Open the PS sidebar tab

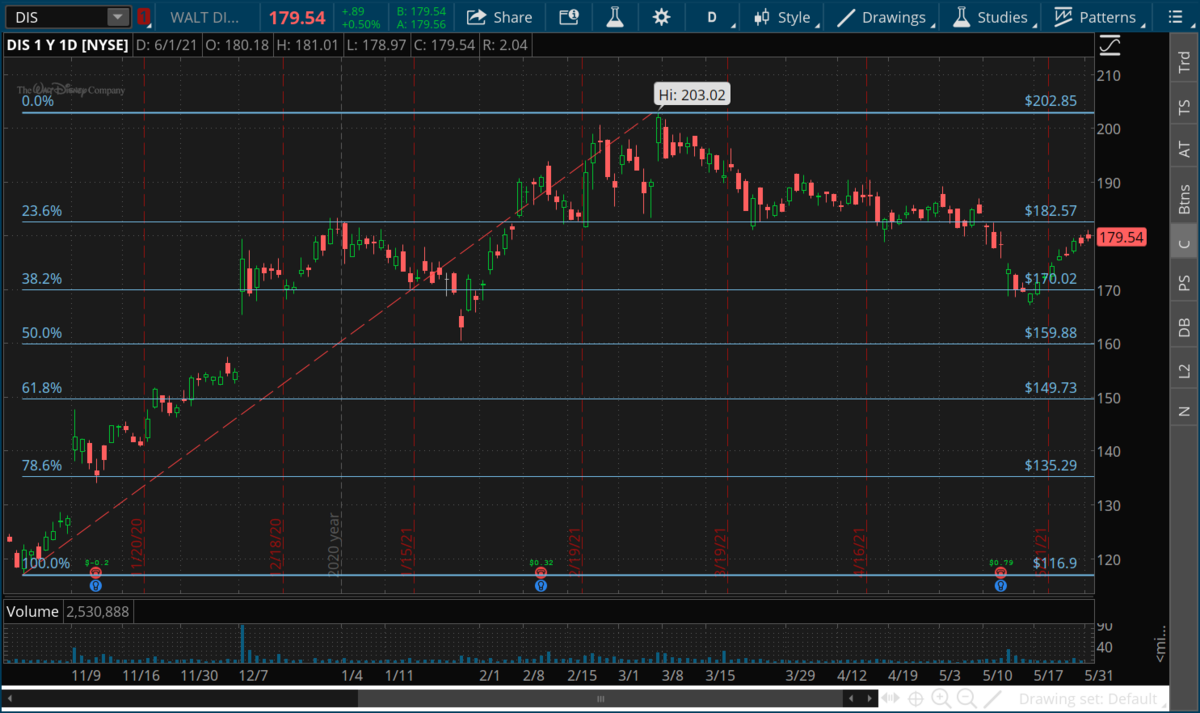1184,284
